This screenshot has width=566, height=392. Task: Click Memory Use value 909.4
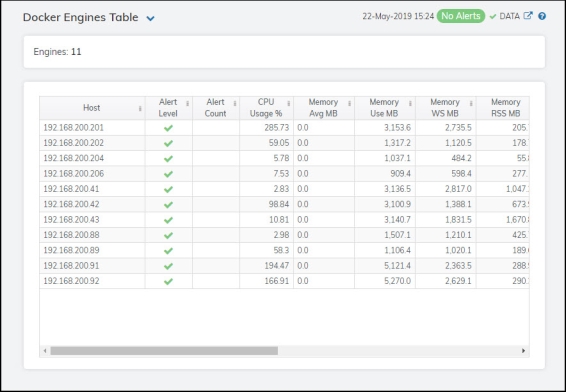pyautogui.click(x=400, y=174)
